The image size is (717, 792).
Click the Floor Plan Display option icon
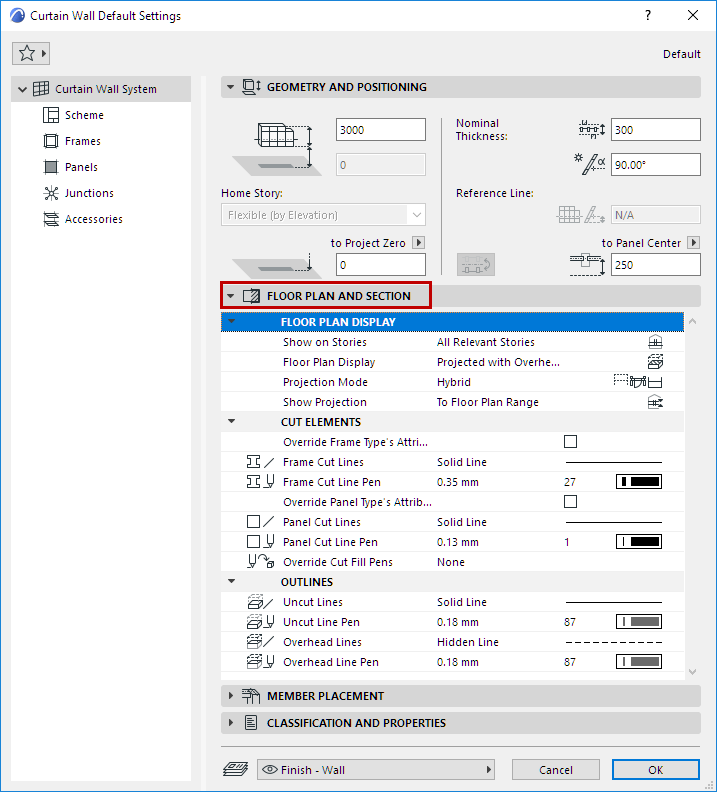(x=655, y=362)
